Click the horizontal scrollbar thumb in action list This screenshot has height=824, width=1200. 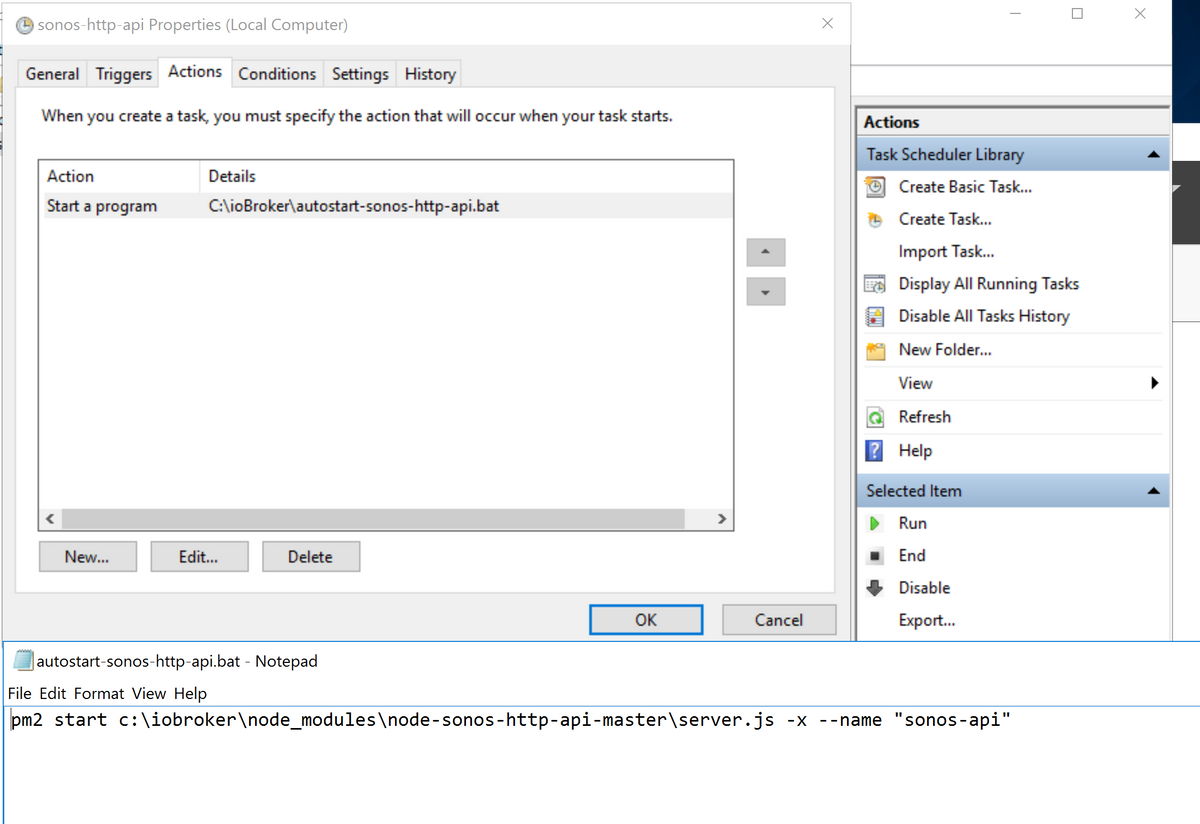tap(373, 519)
